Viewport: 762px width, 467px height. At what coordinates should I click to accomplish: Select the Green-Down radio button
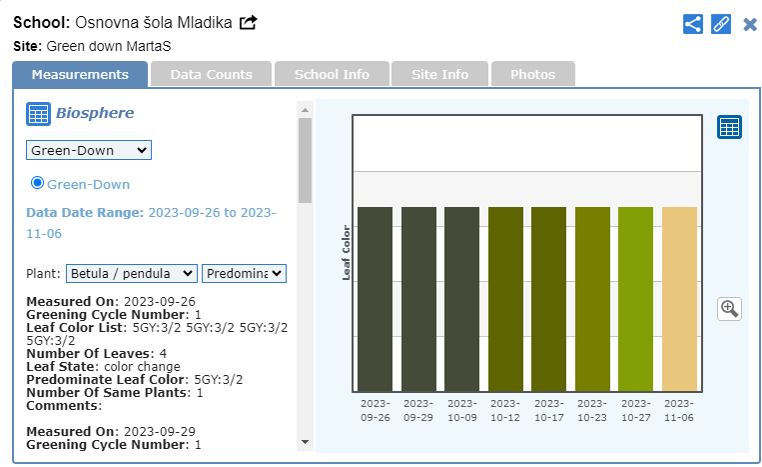(38, 183)
